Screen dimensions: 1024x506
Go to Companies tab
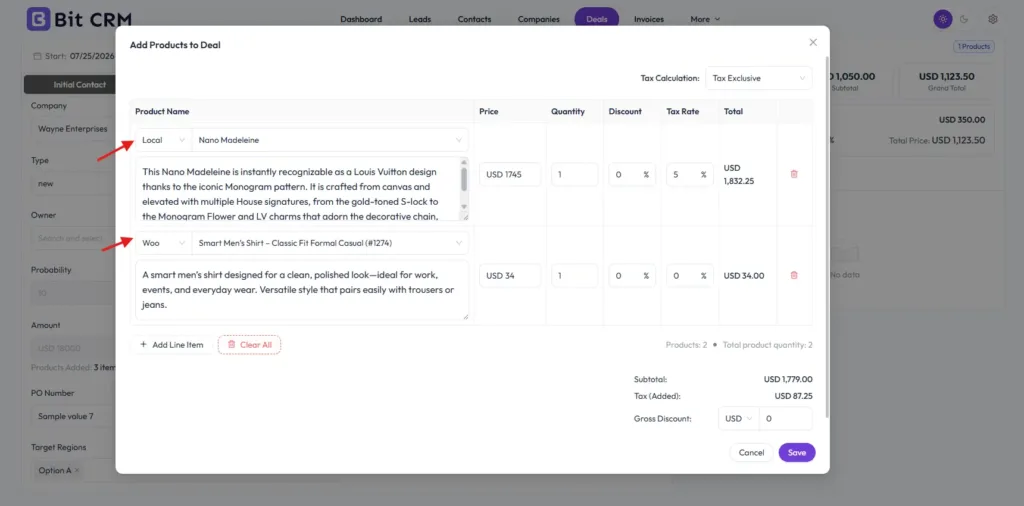click(x=539, y=19)
